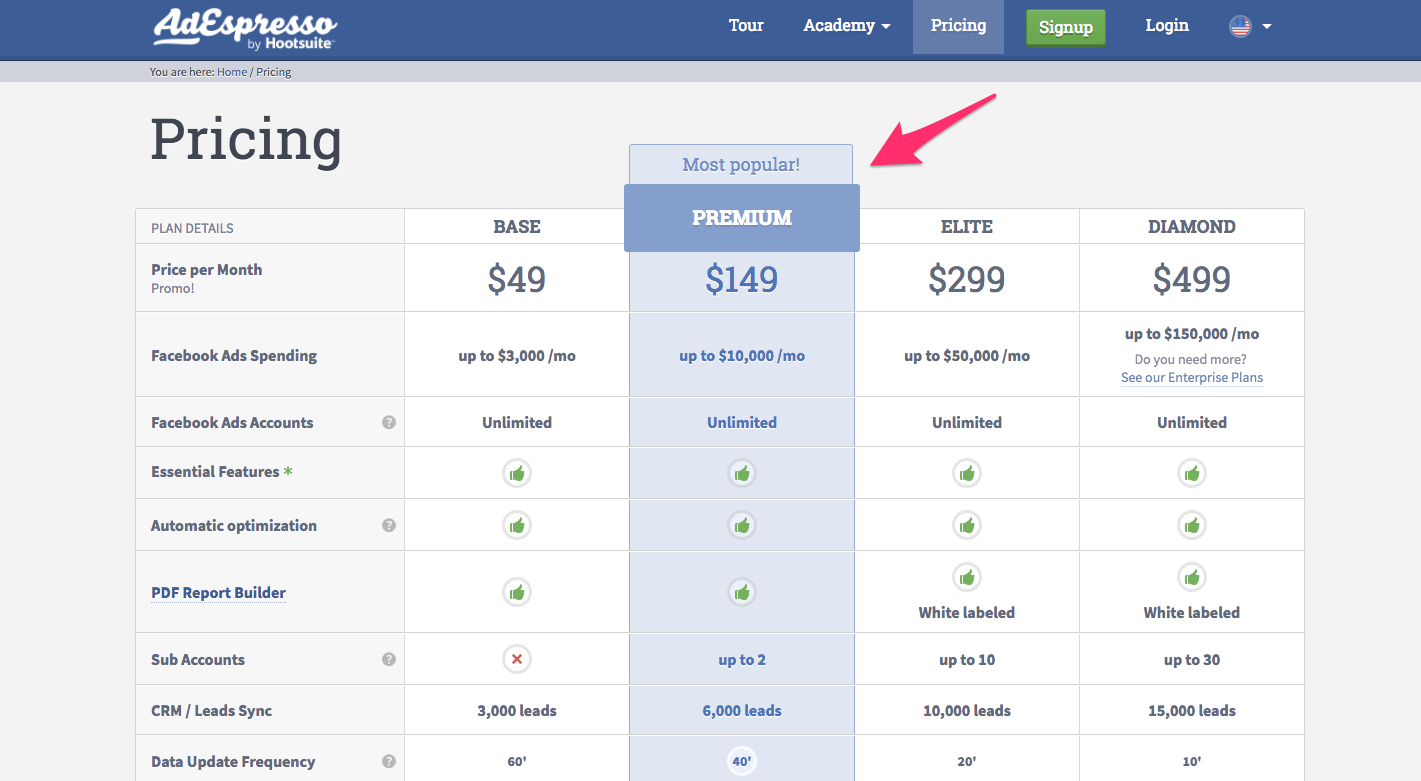Click green thumbs-up under Base Essential Features
The image size is (1421, 781).
pos(516,473)
